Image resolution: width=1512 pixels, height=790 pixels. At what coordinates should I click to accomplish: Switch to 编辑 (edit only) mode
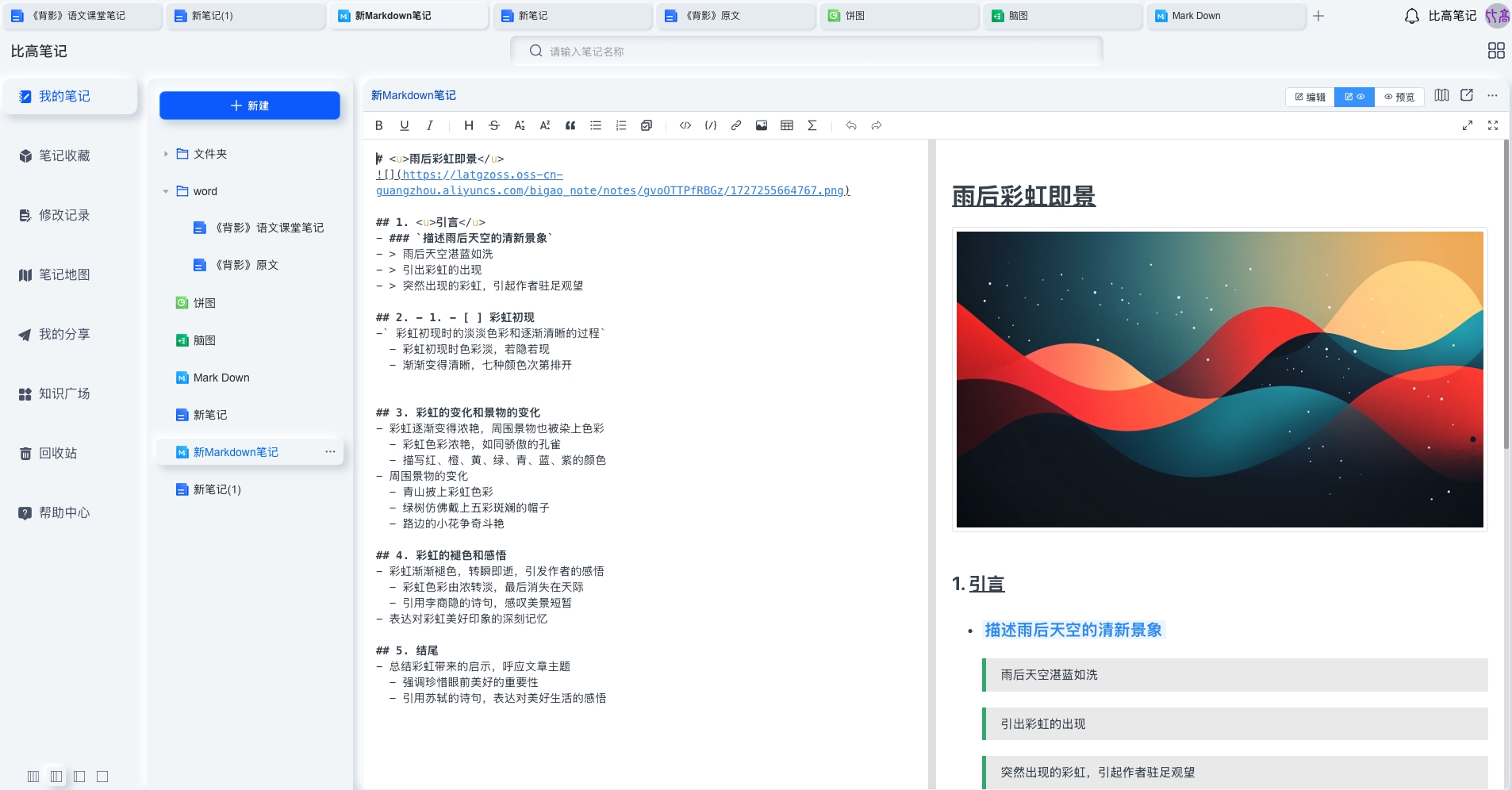point(1309,97)
